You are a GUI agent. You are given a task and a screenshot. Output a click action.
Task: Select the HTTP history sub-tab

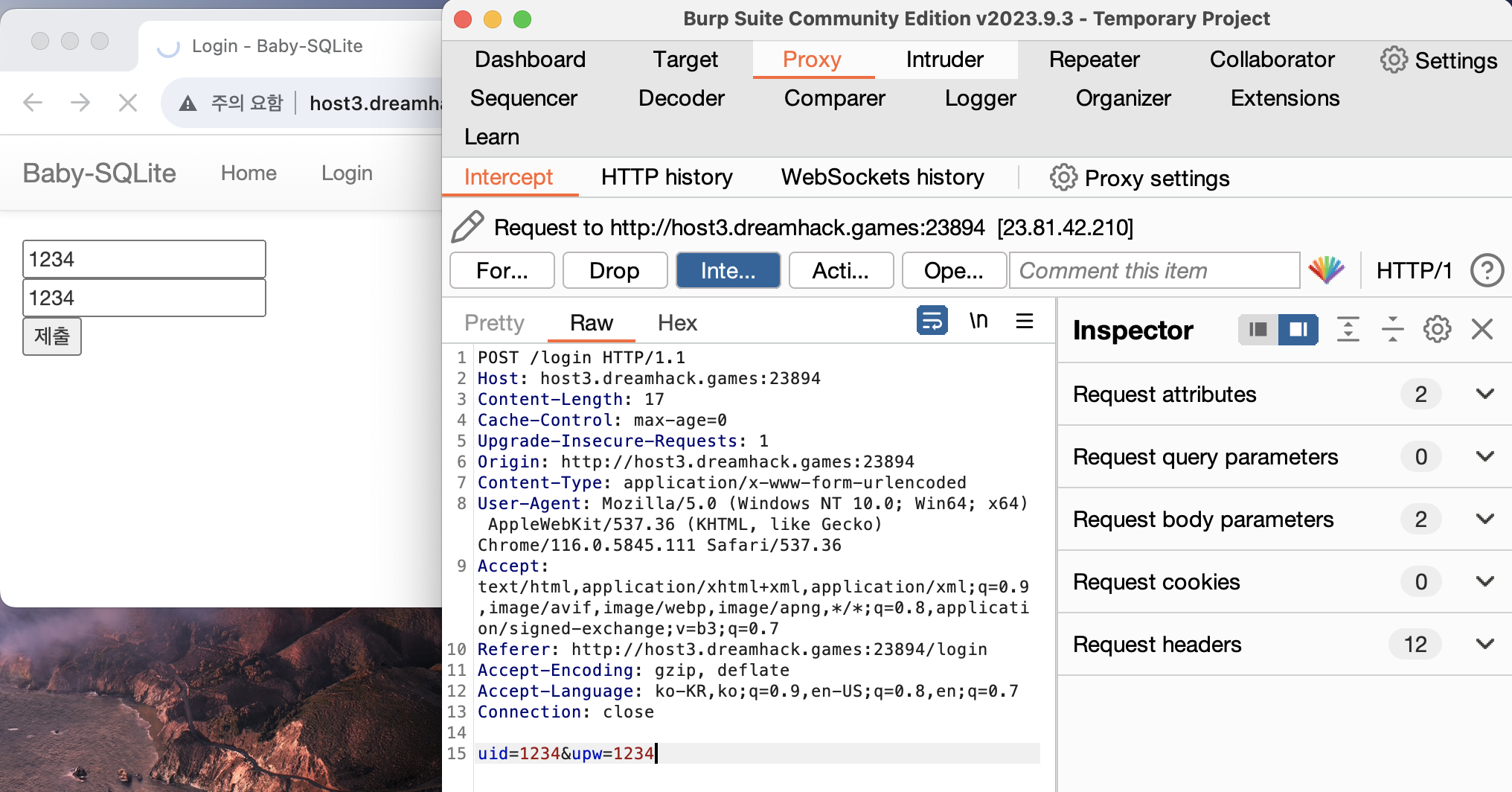coord(667,177)
